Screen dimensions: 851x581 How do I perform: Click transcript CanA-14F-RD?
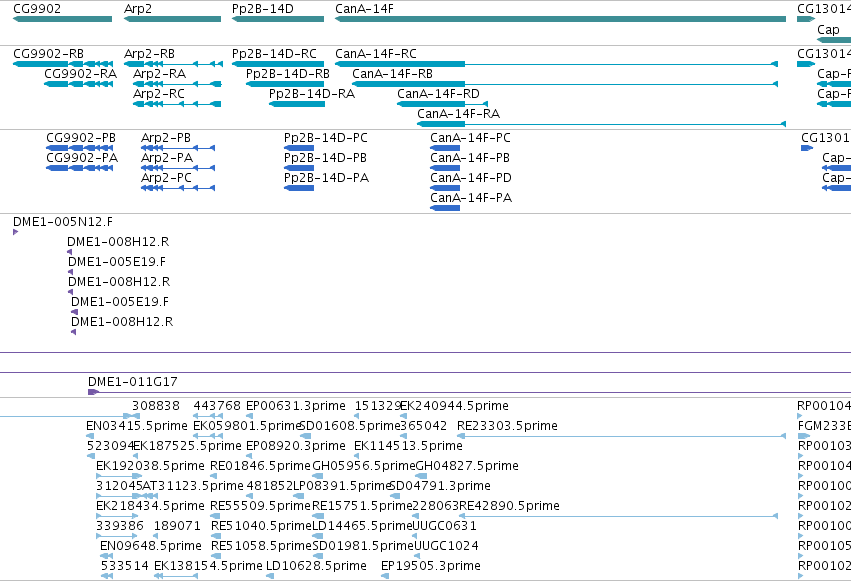tap(442, 104)
